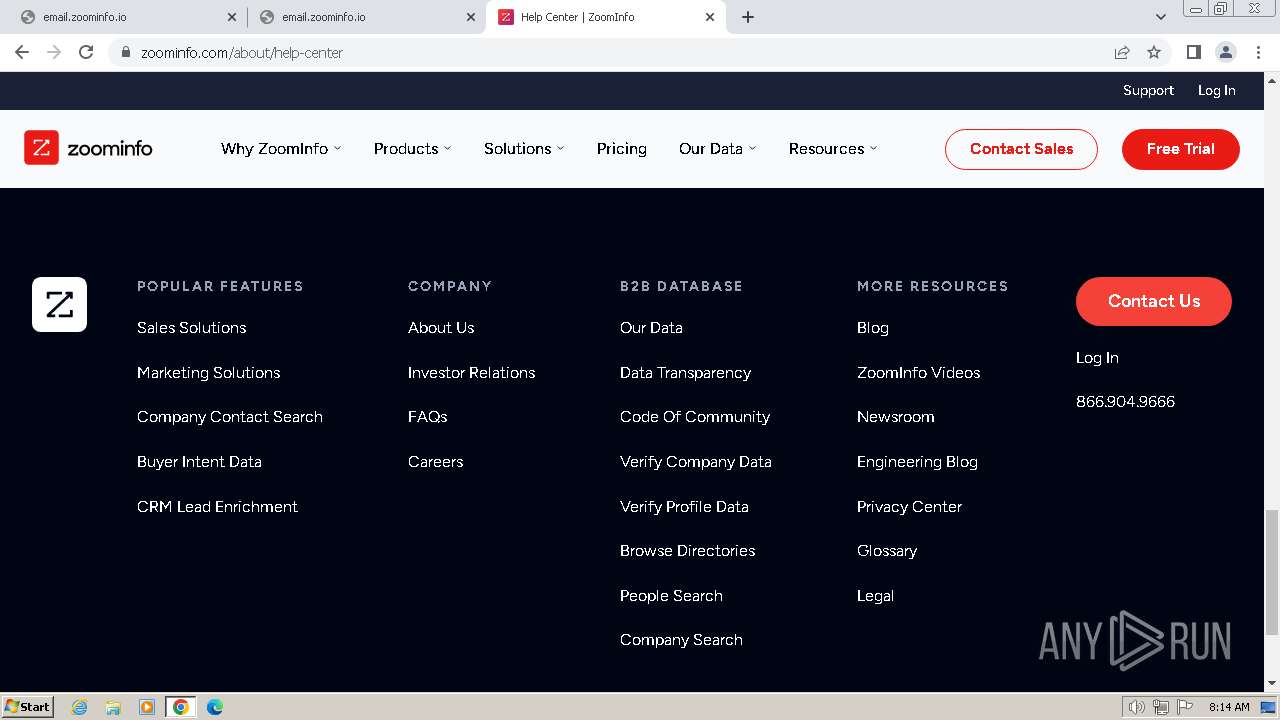Open Chrome from the taskbar
This screenshot has height=720, width=1280.
click(x=181, y=707)
